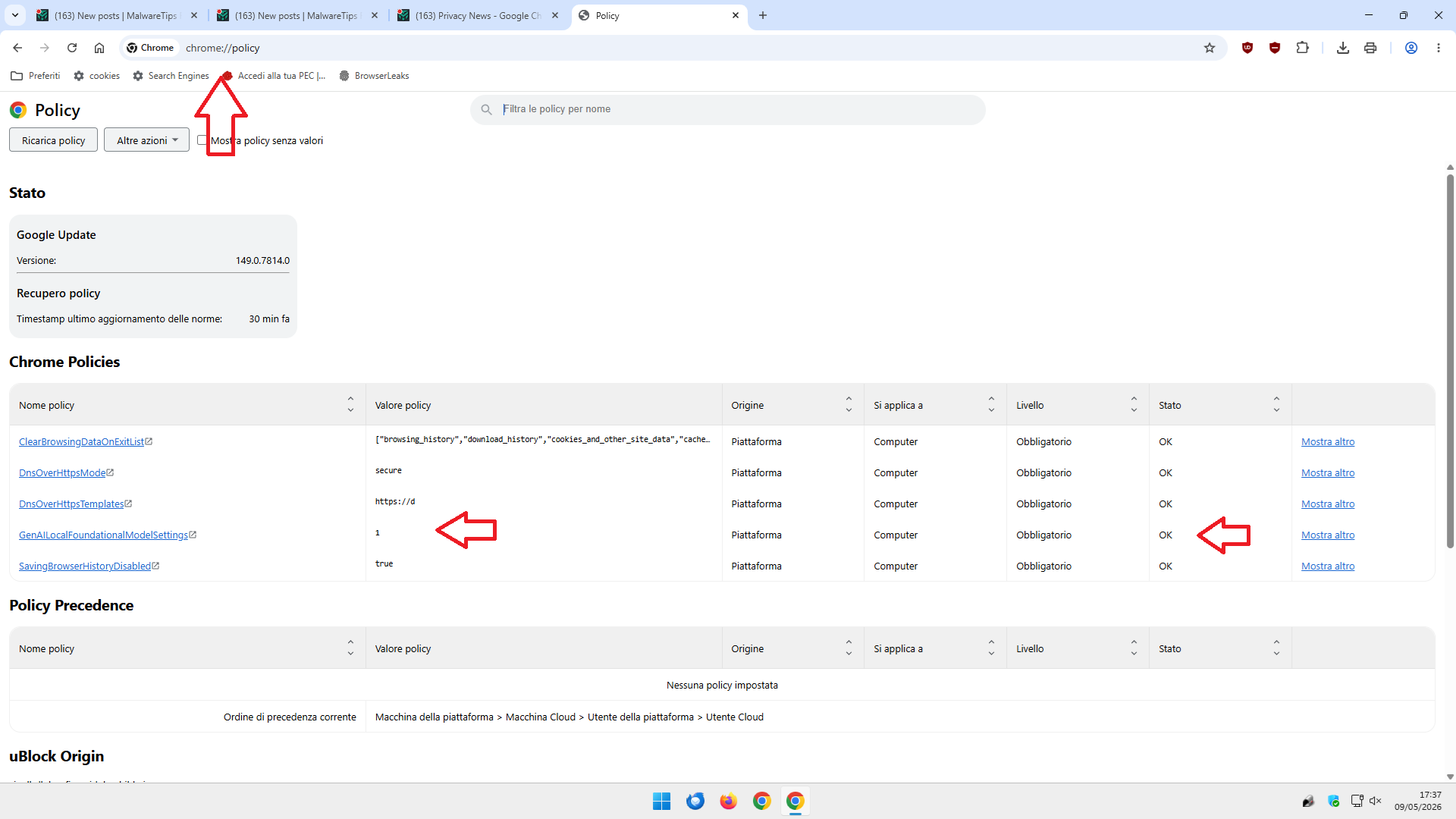Close the Privacy News tab
Viewport: 1456px width, 819px height.
coord(555,15)
